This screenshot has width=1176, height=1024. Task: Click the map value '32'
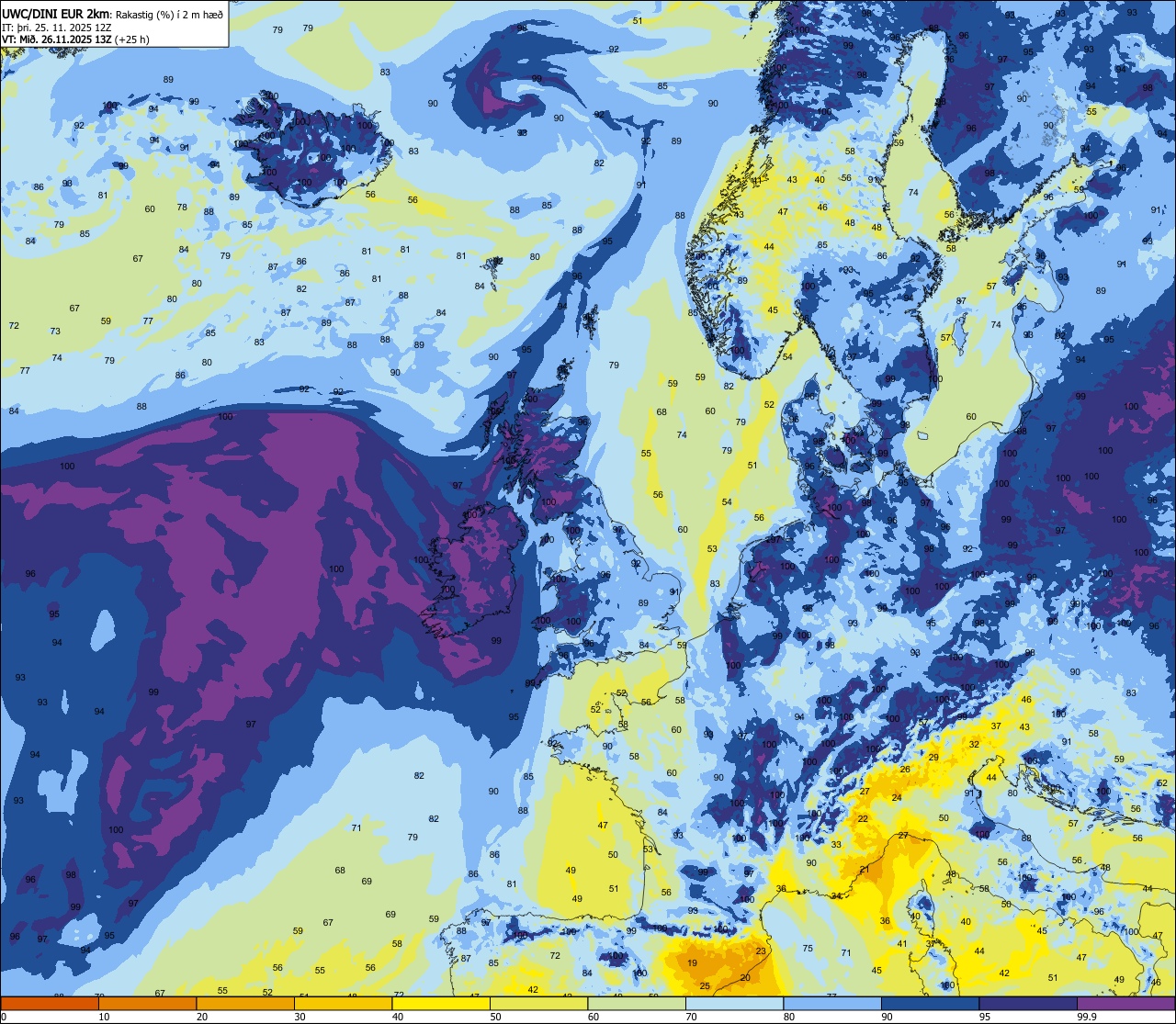[x=974, y=744]
